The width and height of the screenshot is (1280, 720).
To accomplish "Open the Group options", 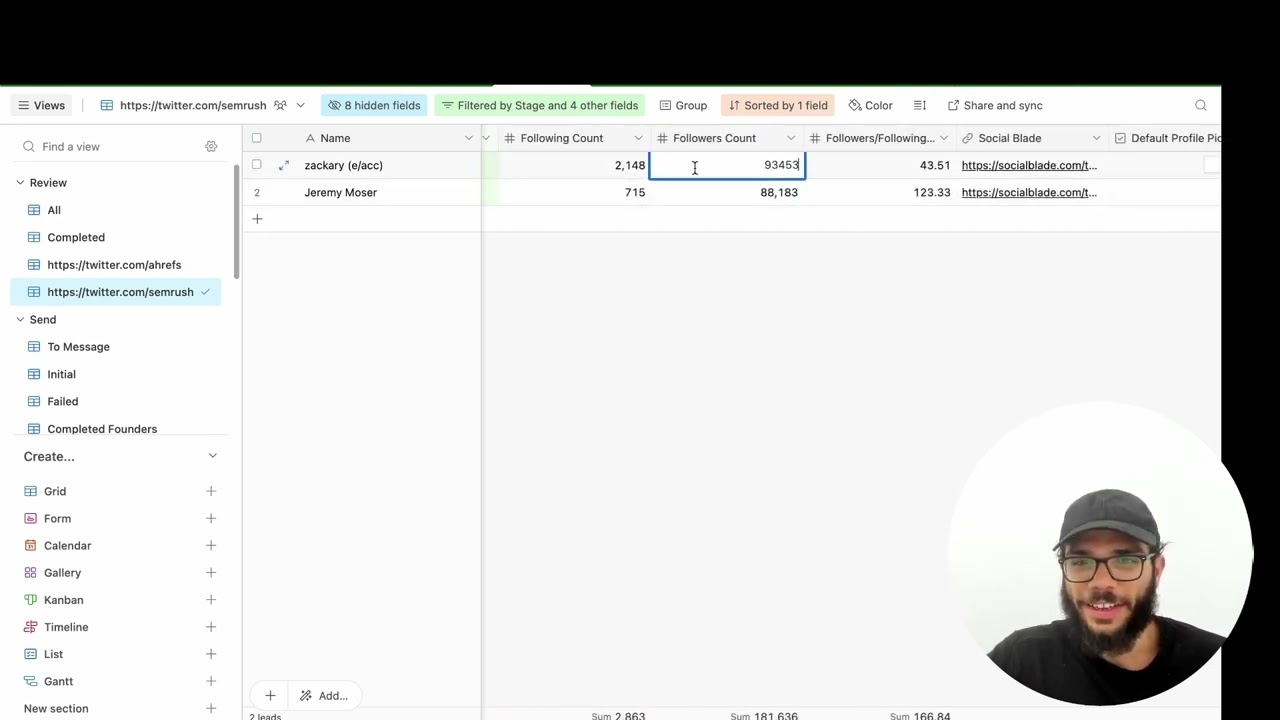I will 683,105.
